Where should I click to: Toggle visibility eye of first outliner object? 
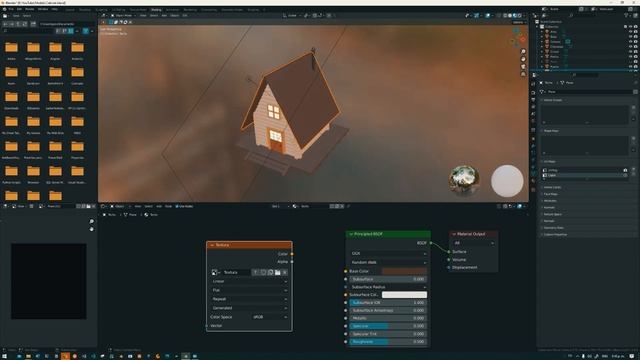click(x=630, y=31)
